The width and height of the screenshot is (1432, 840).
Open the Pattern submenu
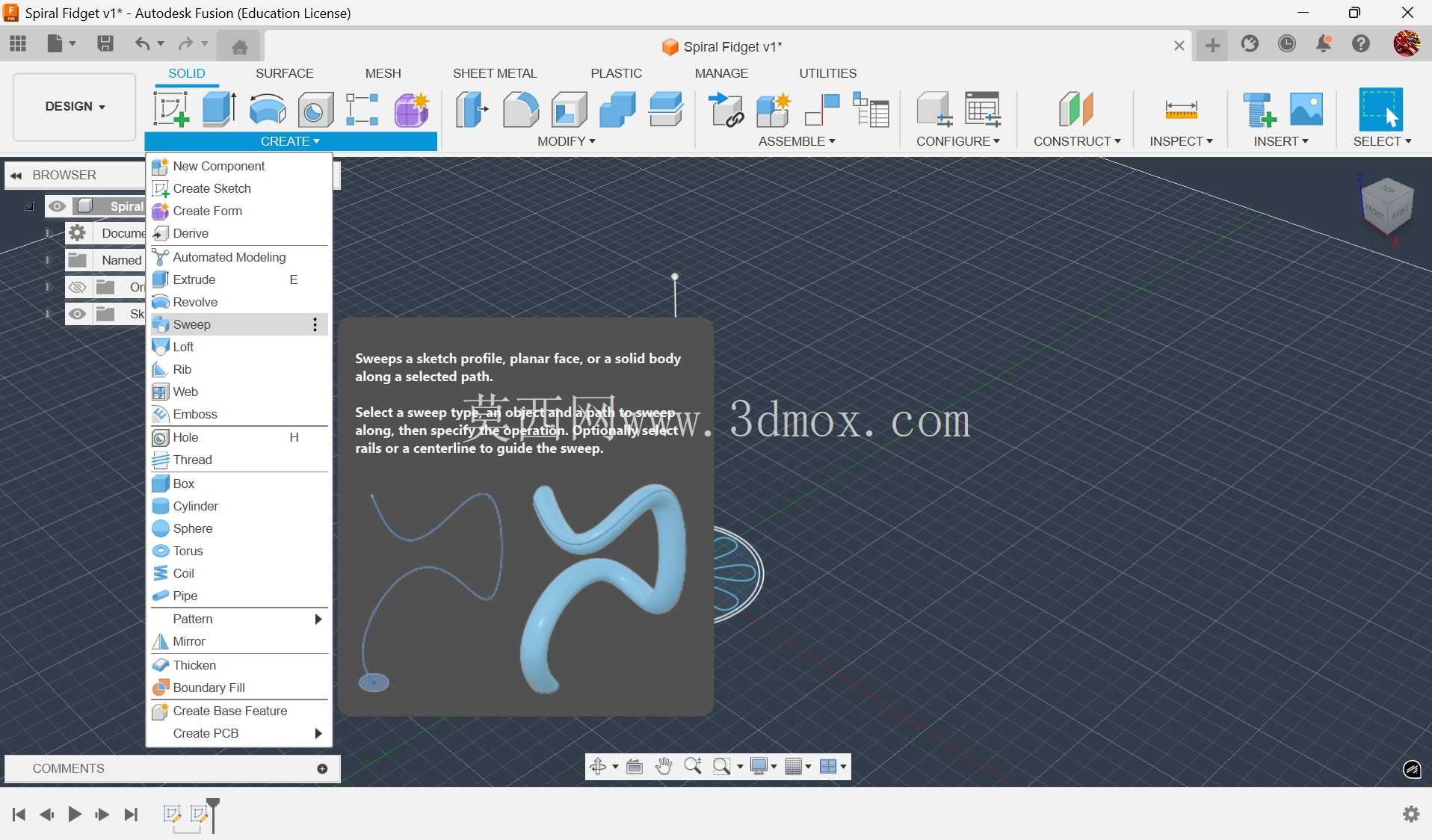pos(239,619)
